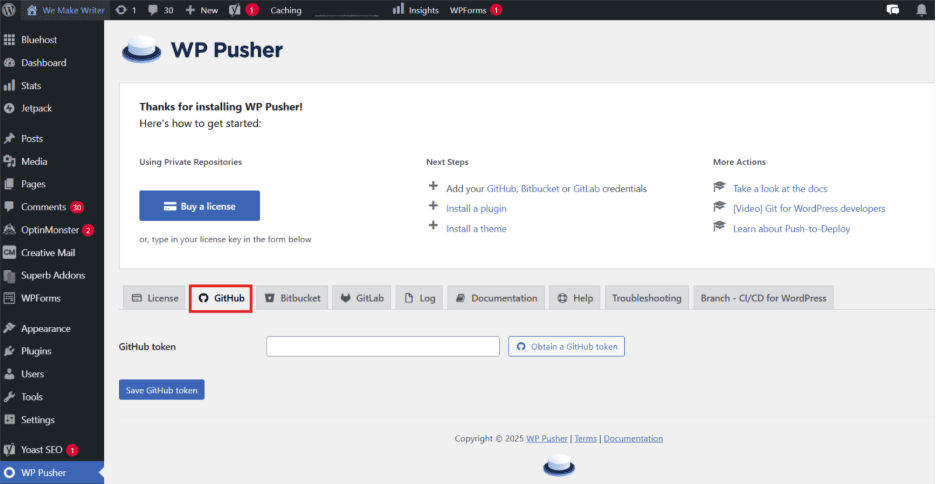Image resolution: width=936 pixels, height=484 pixels.
Task: Click Save GitHub token button
Action: (x=162, y=390)
